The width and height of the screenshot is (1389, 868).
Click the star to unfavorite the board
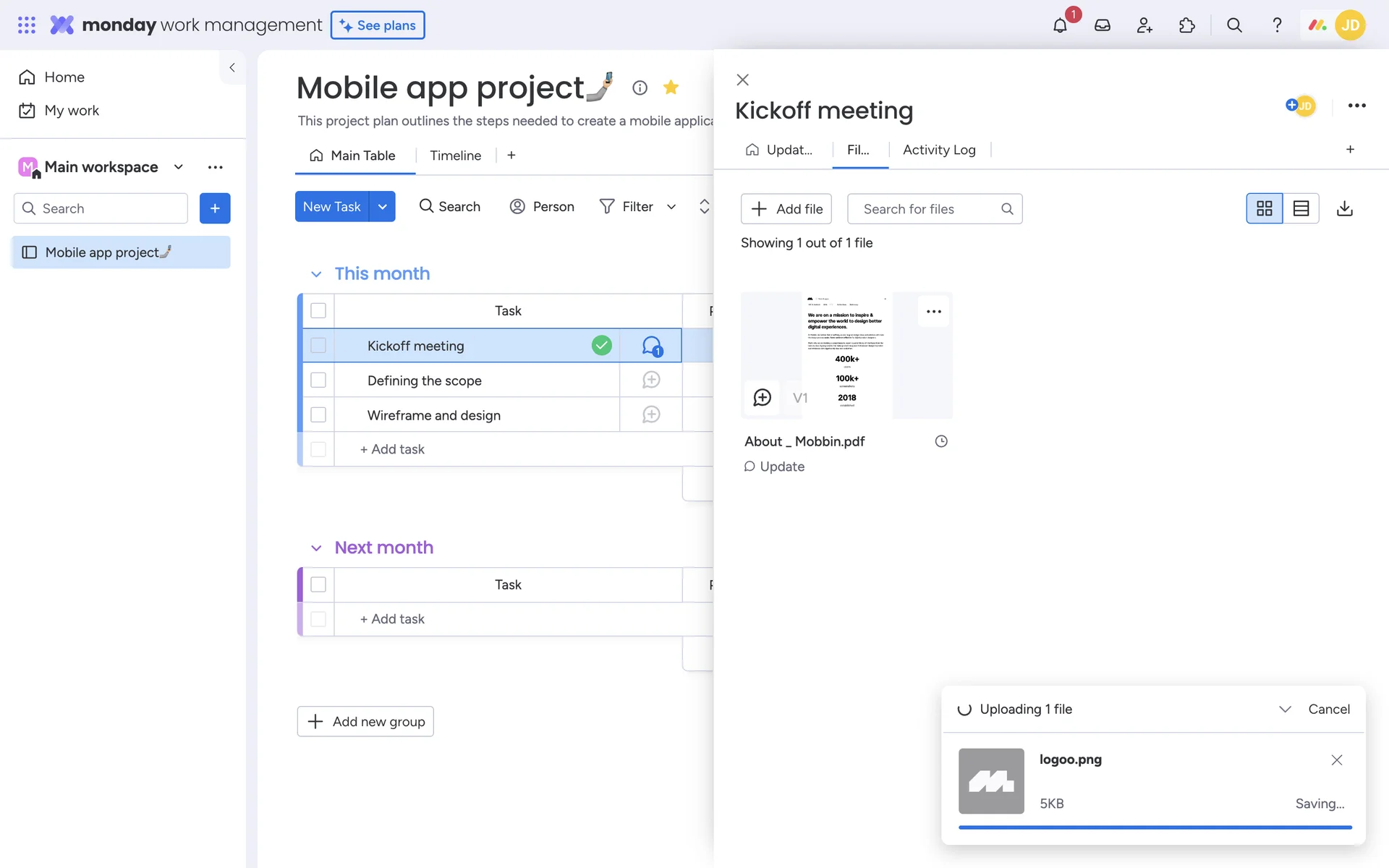[x=671, y=88]
